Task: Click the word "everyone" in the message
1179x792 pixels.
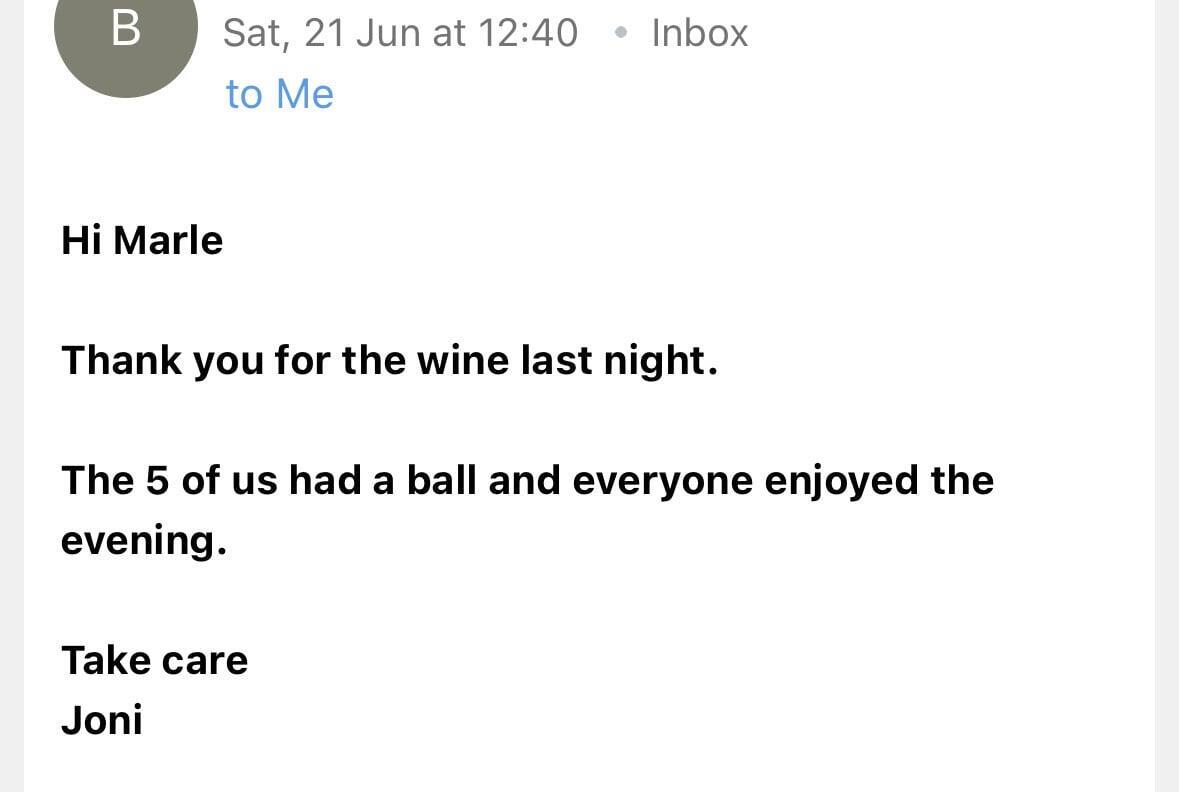Action: coord(662,483)
